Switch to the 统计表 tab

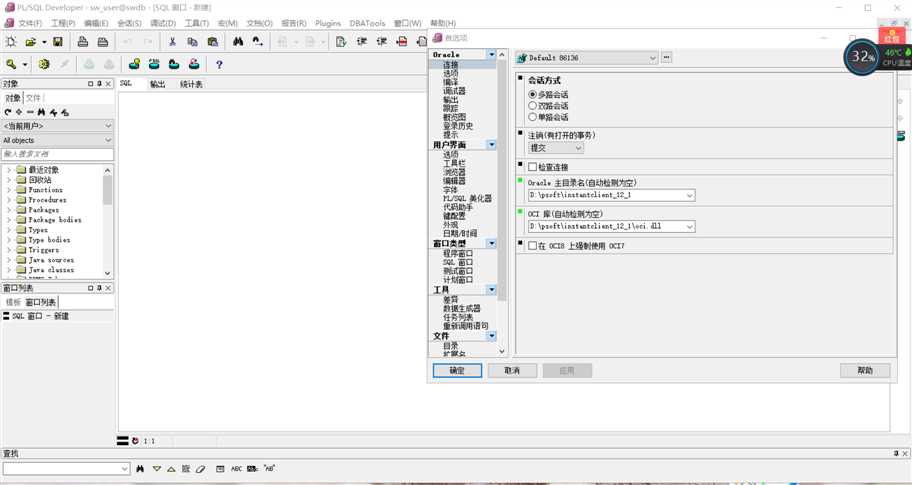coord(191,84)
